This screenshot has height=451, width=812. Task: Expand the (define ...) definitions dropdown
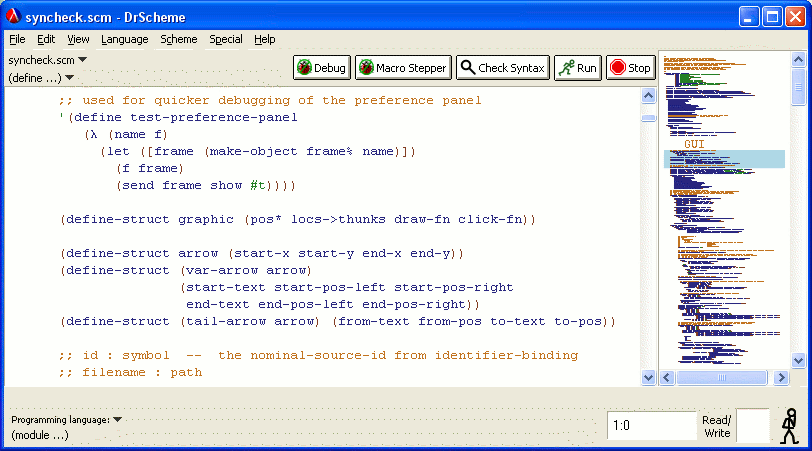(x=41, y=78)
